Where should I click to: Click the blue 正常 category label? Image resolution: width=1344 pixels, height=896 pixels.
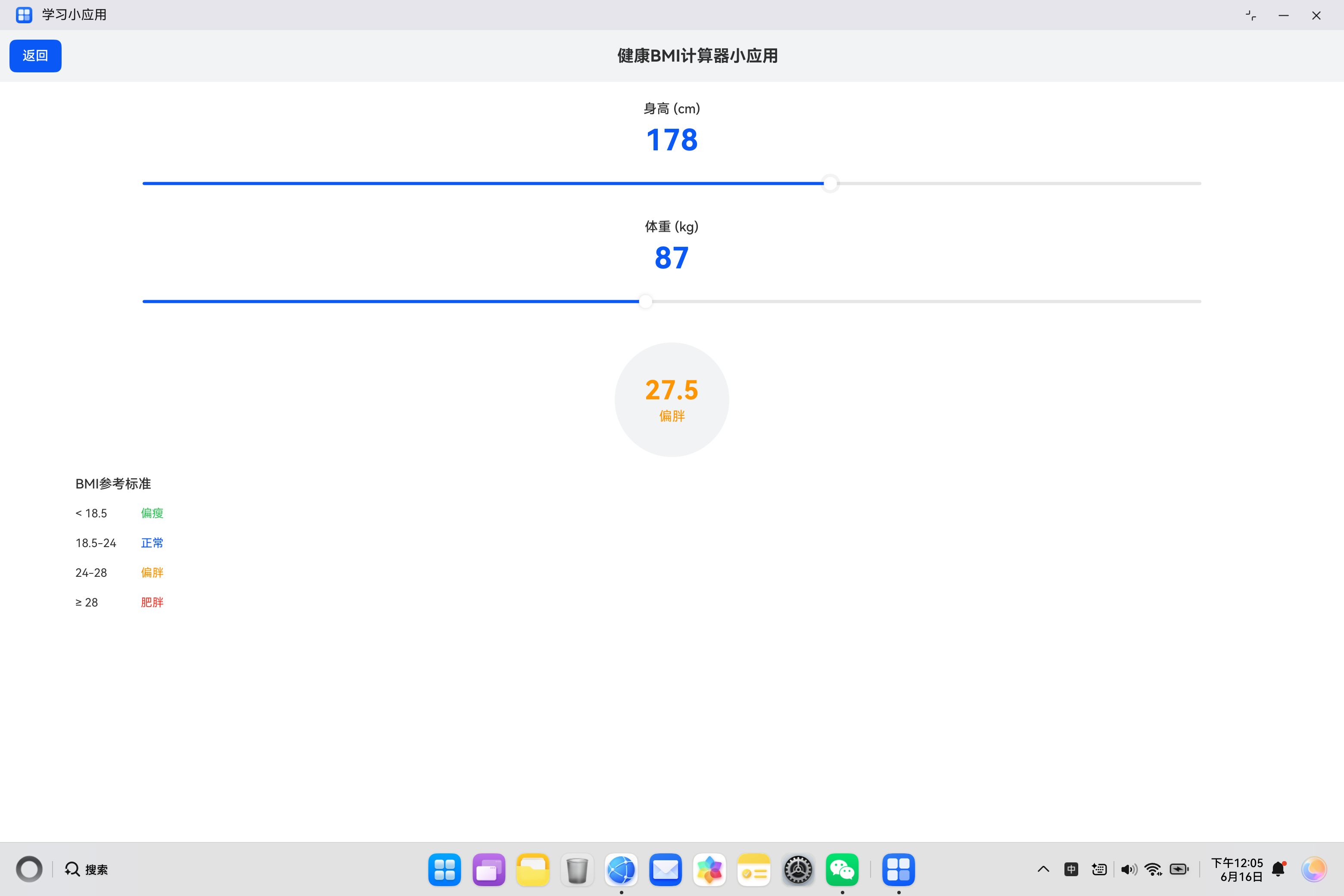tap(152, 543)
